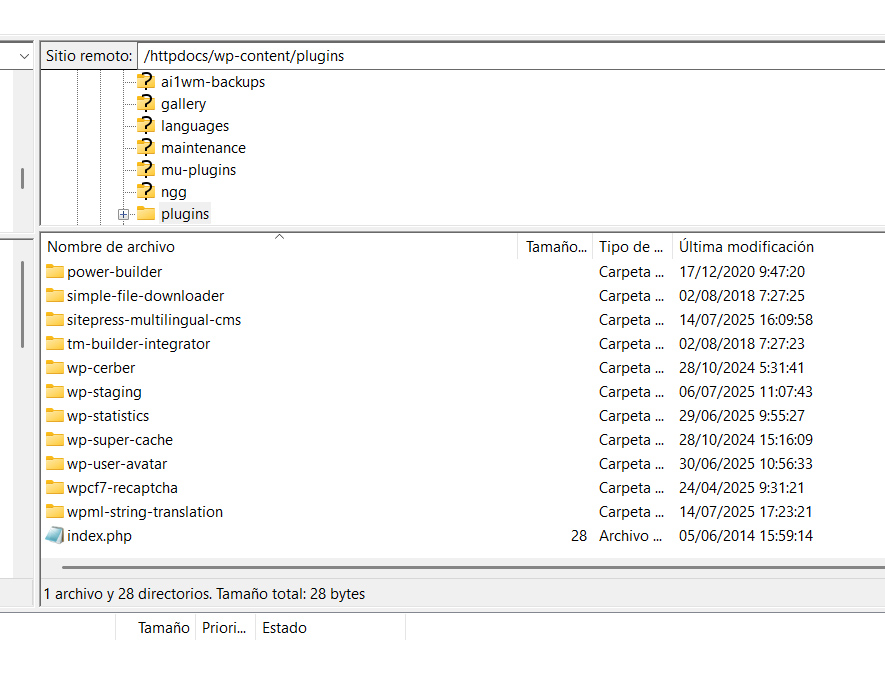Select the sitepress-multilingual-cms file name
Screen dimensions: 885x686
[x=154, y=320]
